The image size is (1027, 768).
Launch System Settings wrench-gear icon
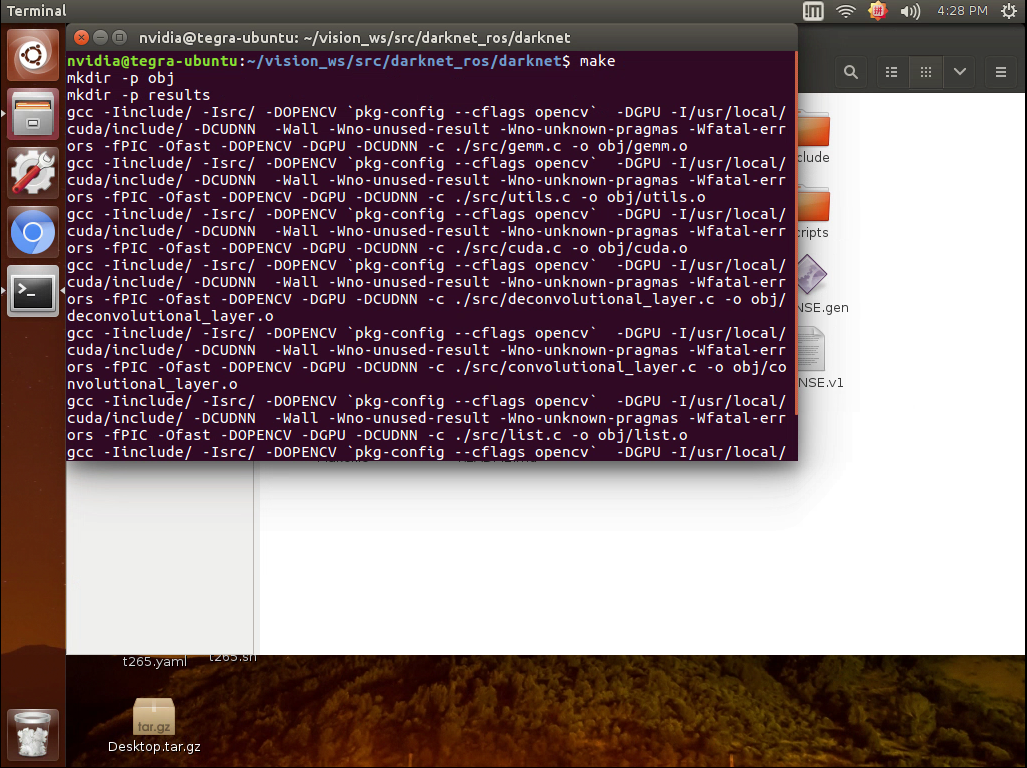pyautogui.click(x=33, y=174)
